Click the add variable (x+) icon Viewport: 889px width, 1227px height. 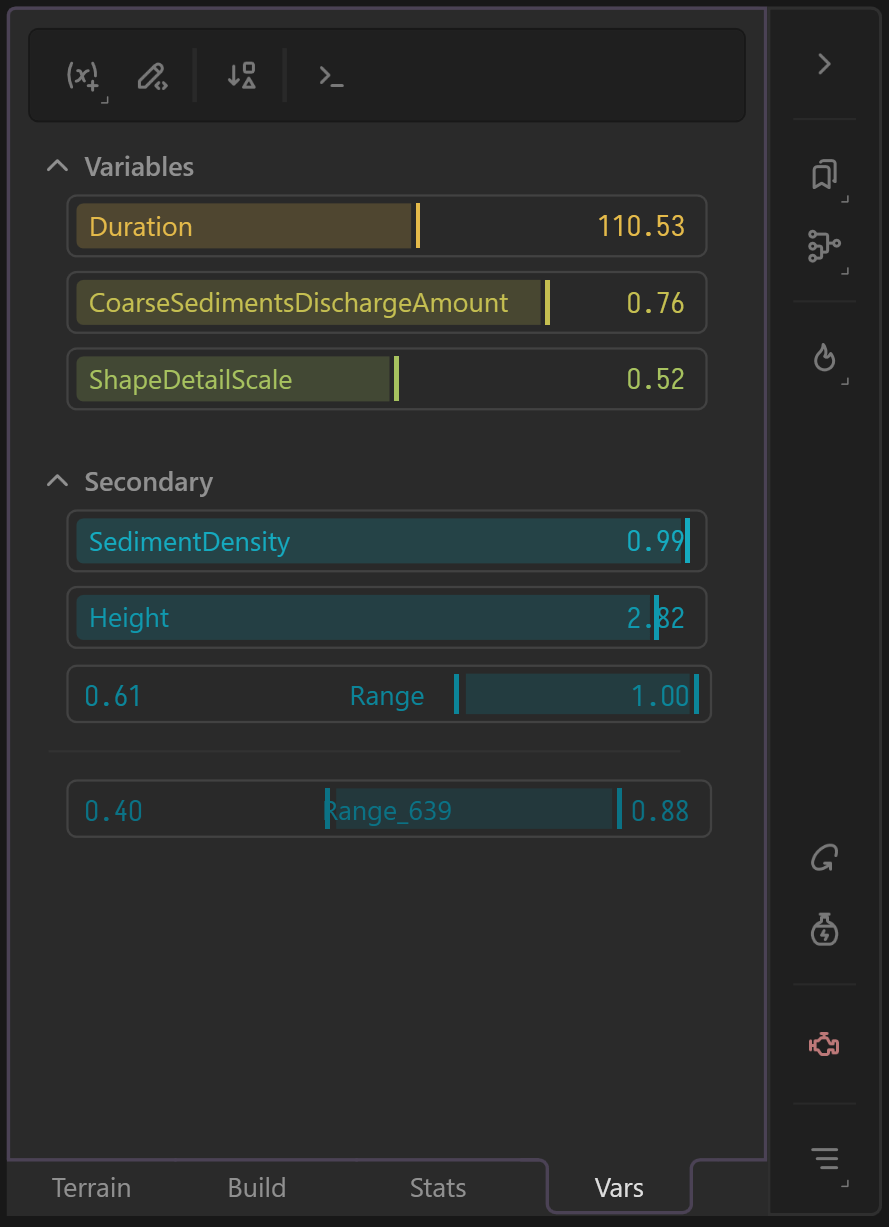(x=84, y=76)
